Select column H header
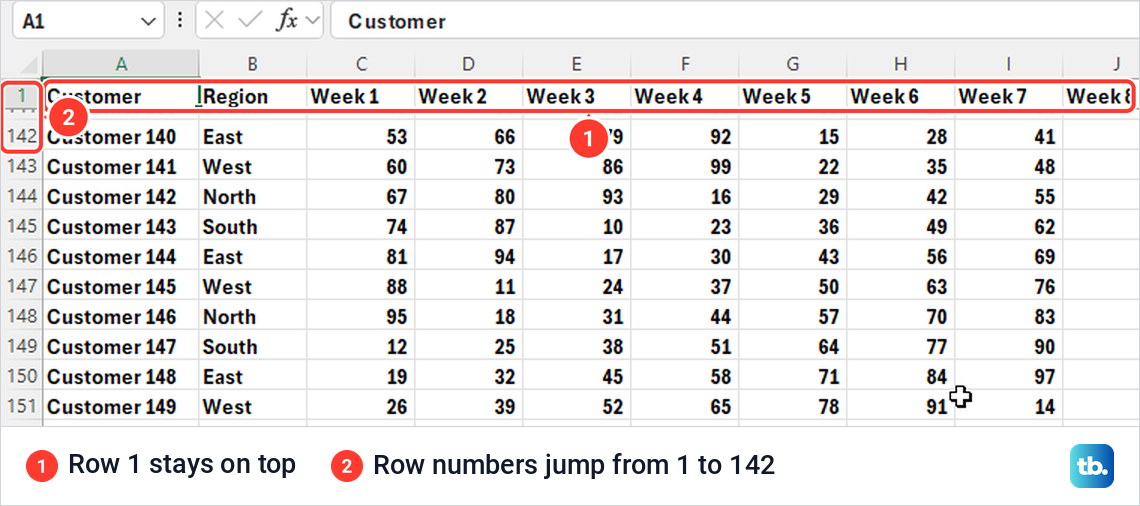 pyautogui.click(x=901, y=64)
